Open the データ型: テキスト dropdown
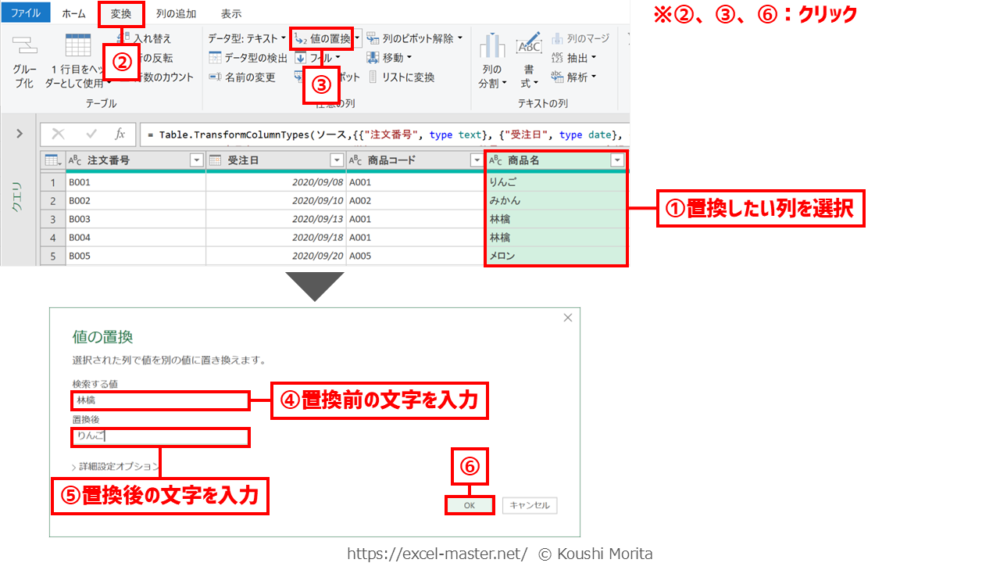This screenshot has width=1000, height=563. tap(246, 39)
